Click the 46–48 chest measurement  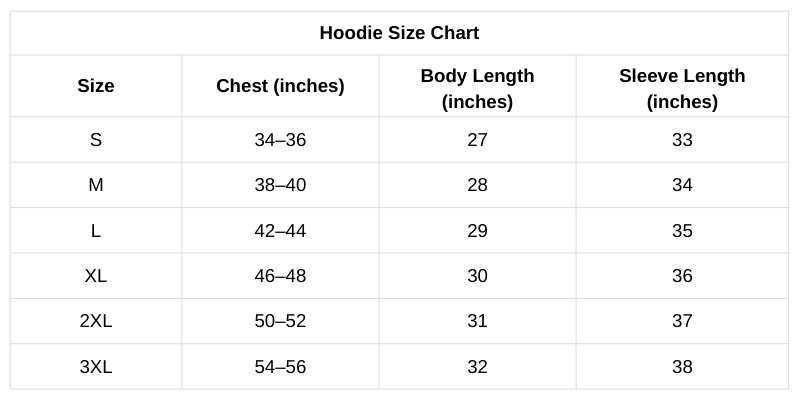(x=280, y=276)
